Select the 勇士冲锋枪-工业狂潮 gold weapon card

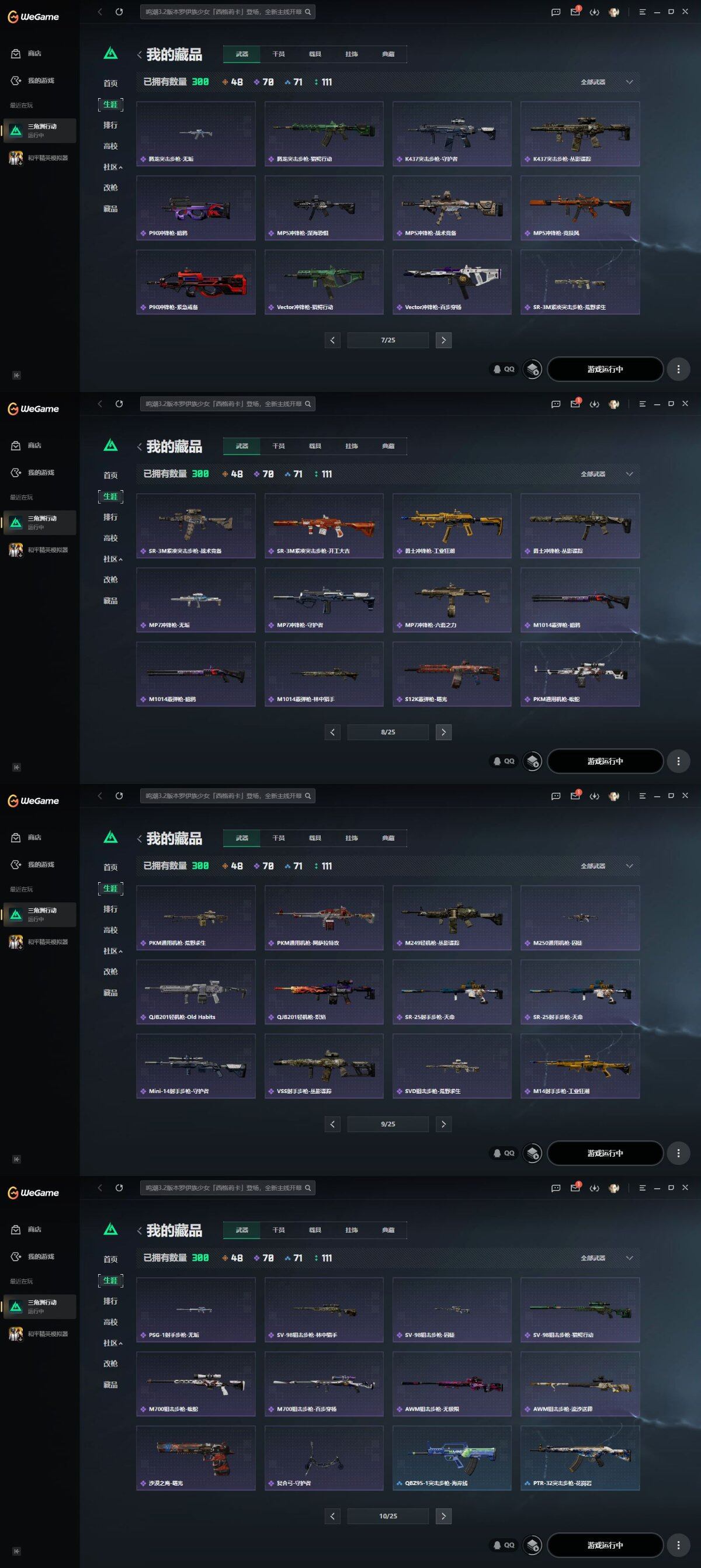(452, 525)
